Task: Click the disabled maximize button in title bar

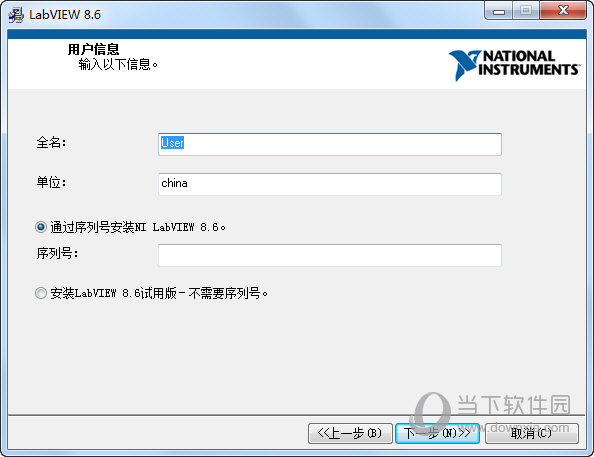Action: click(525, 11)
